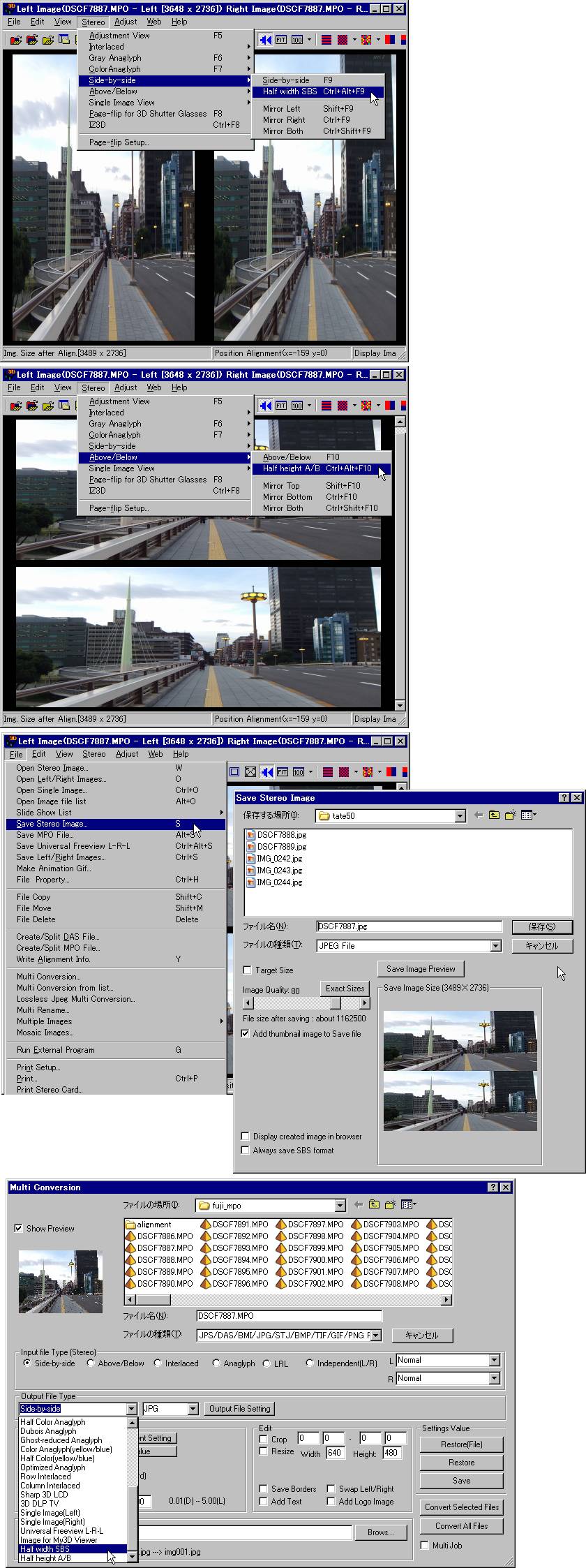
Task: Click swap left/right arrows icon in the File-menu window toolbar
Action: pyautogui.click(x=267, y=772)
